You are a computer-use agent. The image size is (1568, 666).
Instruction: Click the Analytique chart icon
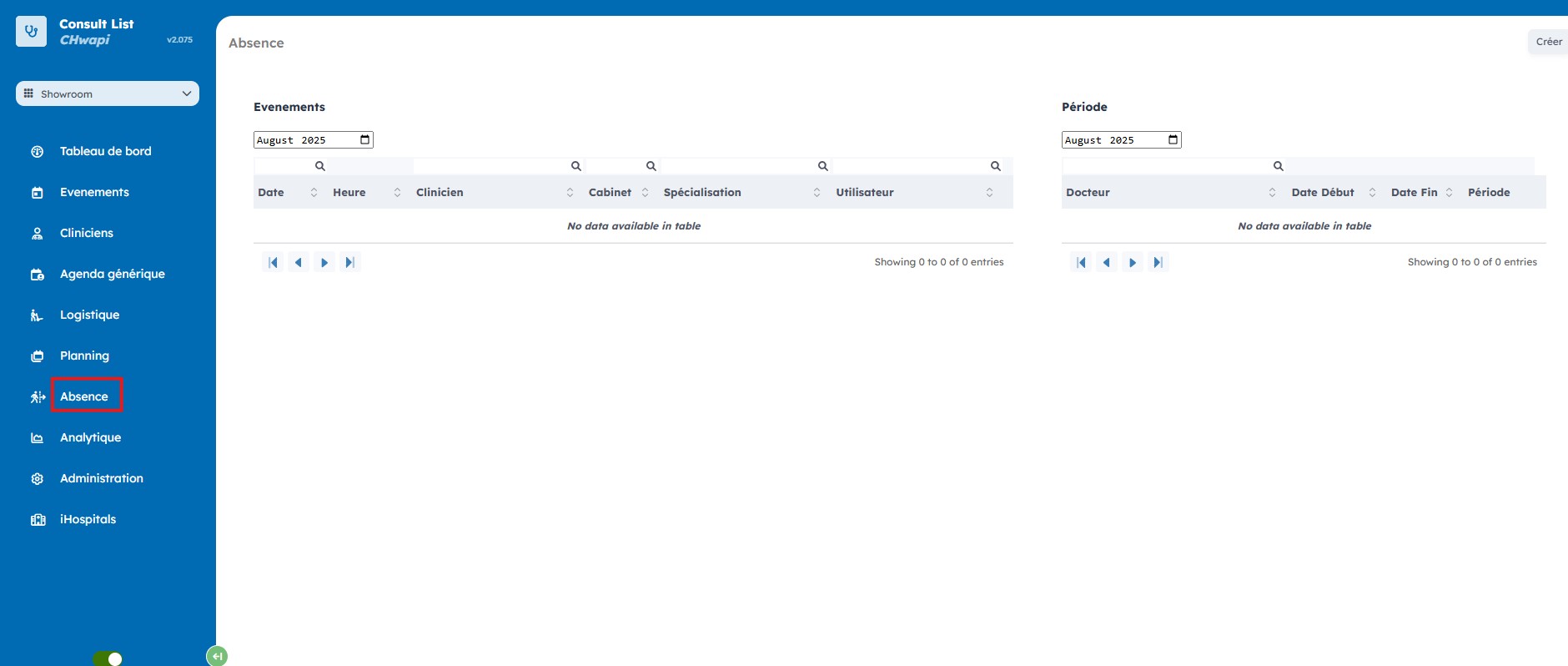click(x=37, y=438)
